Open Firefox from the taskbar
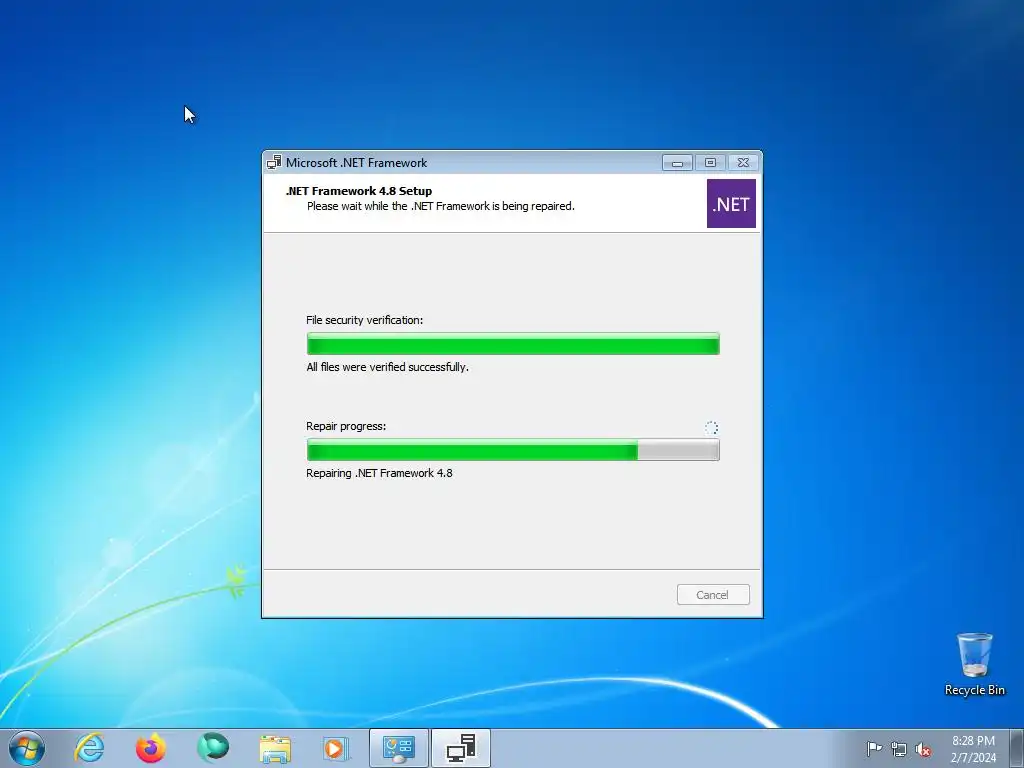 click(x=150, y=748)
